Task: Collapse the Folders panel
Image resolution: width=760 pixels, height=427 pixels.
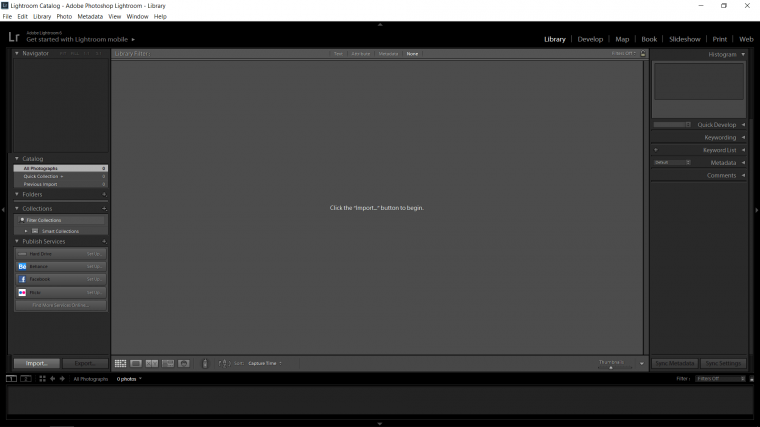Action: click(16, 194)
